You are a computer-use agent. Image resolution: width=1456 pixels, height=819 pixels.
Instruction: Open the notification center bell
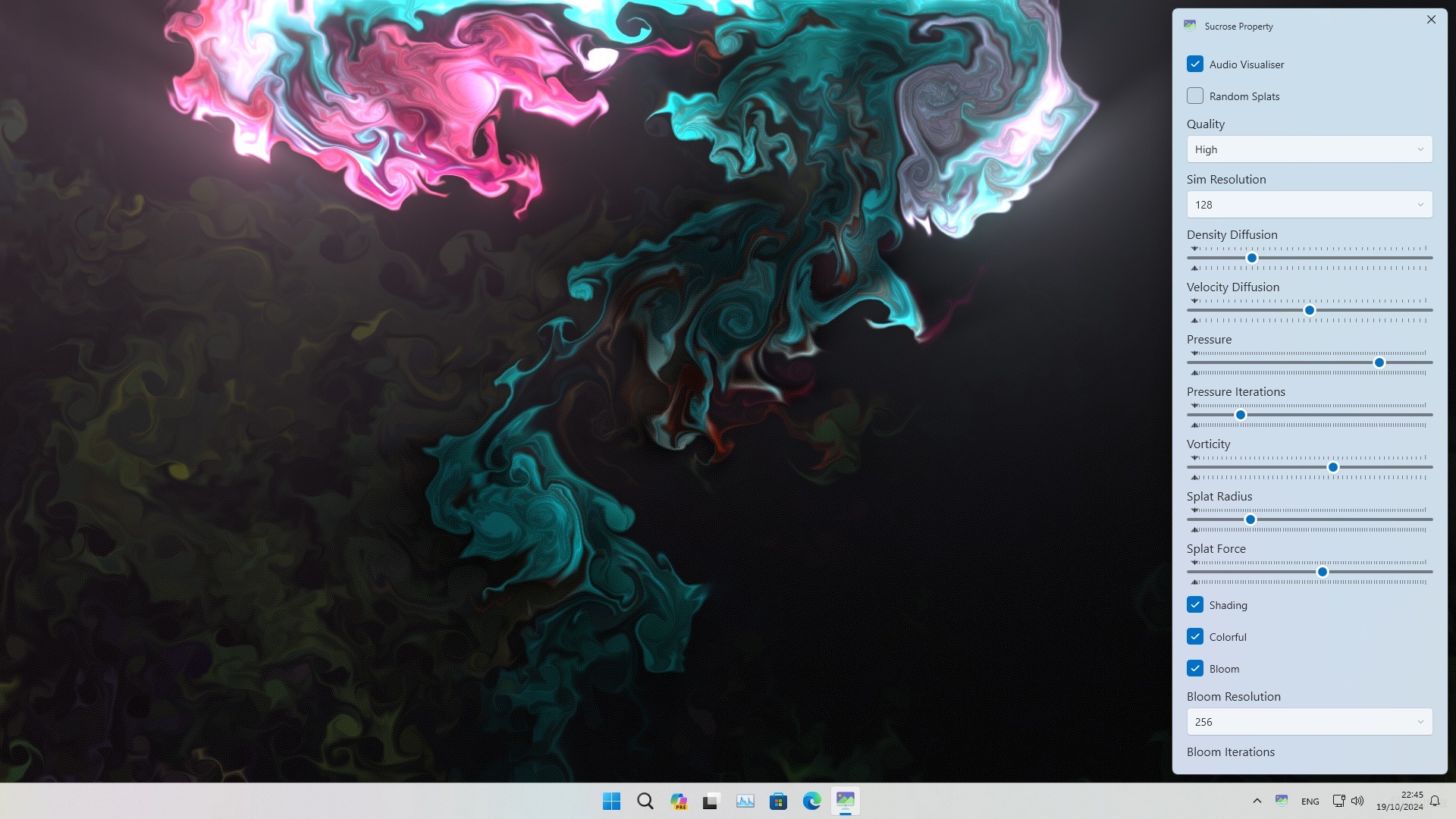1435,801
